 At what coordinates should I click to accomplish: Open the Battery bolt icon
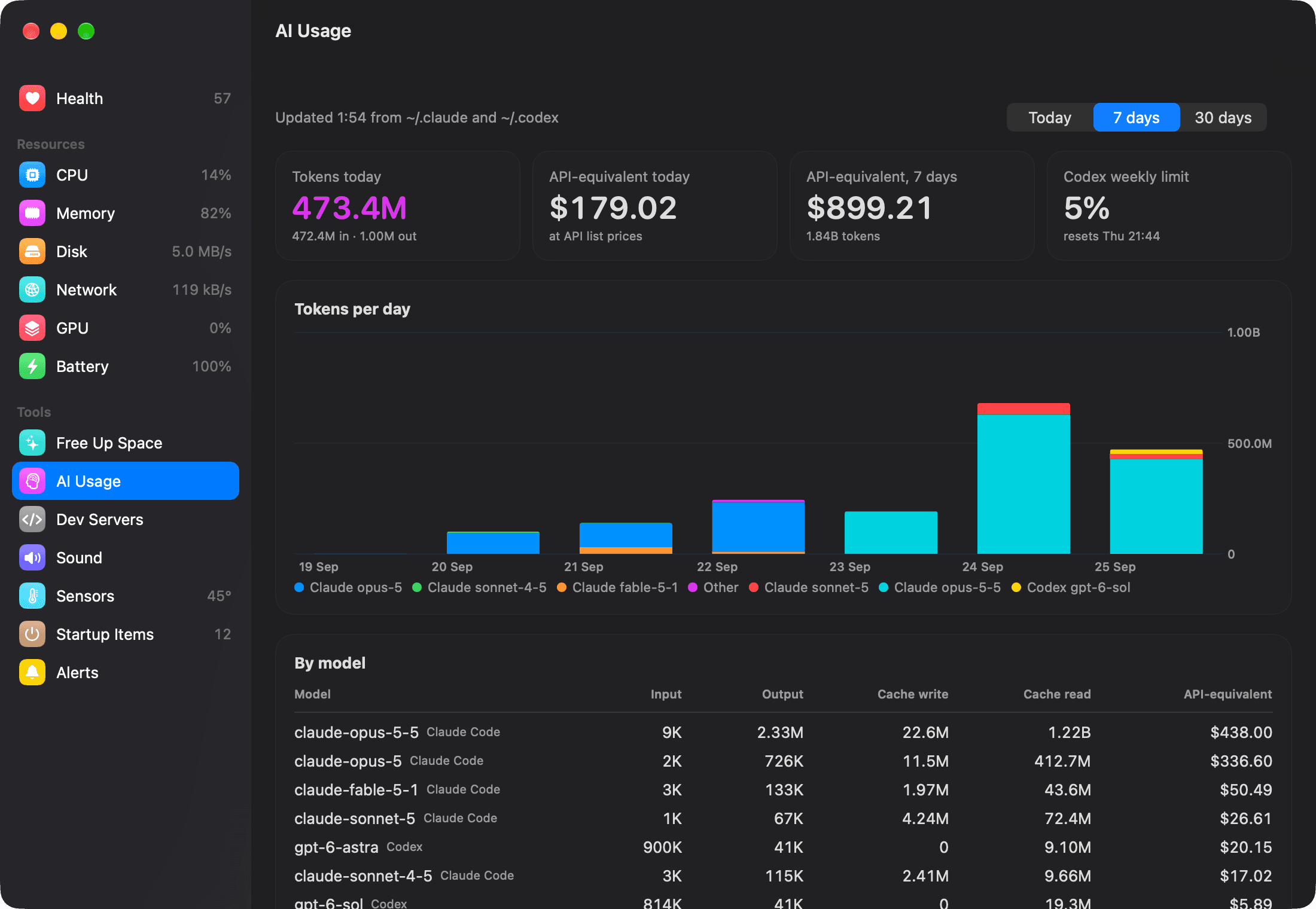[x=32, y=366]
